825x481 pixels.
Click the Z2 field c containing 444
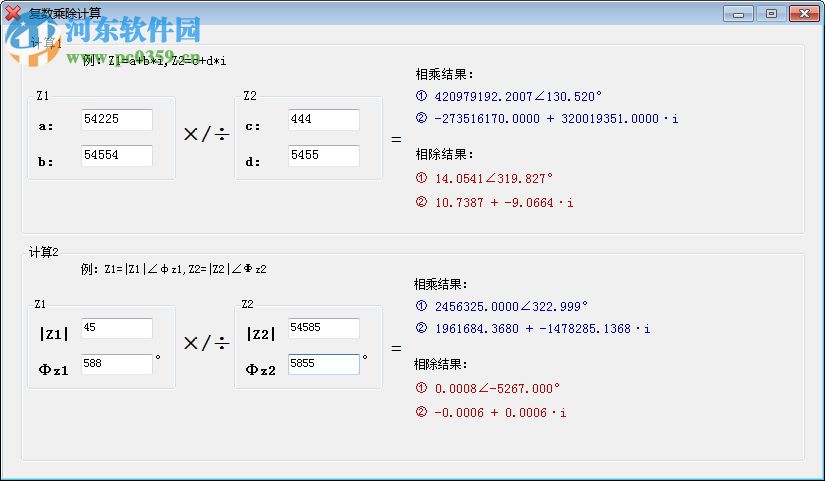[324, 119]
